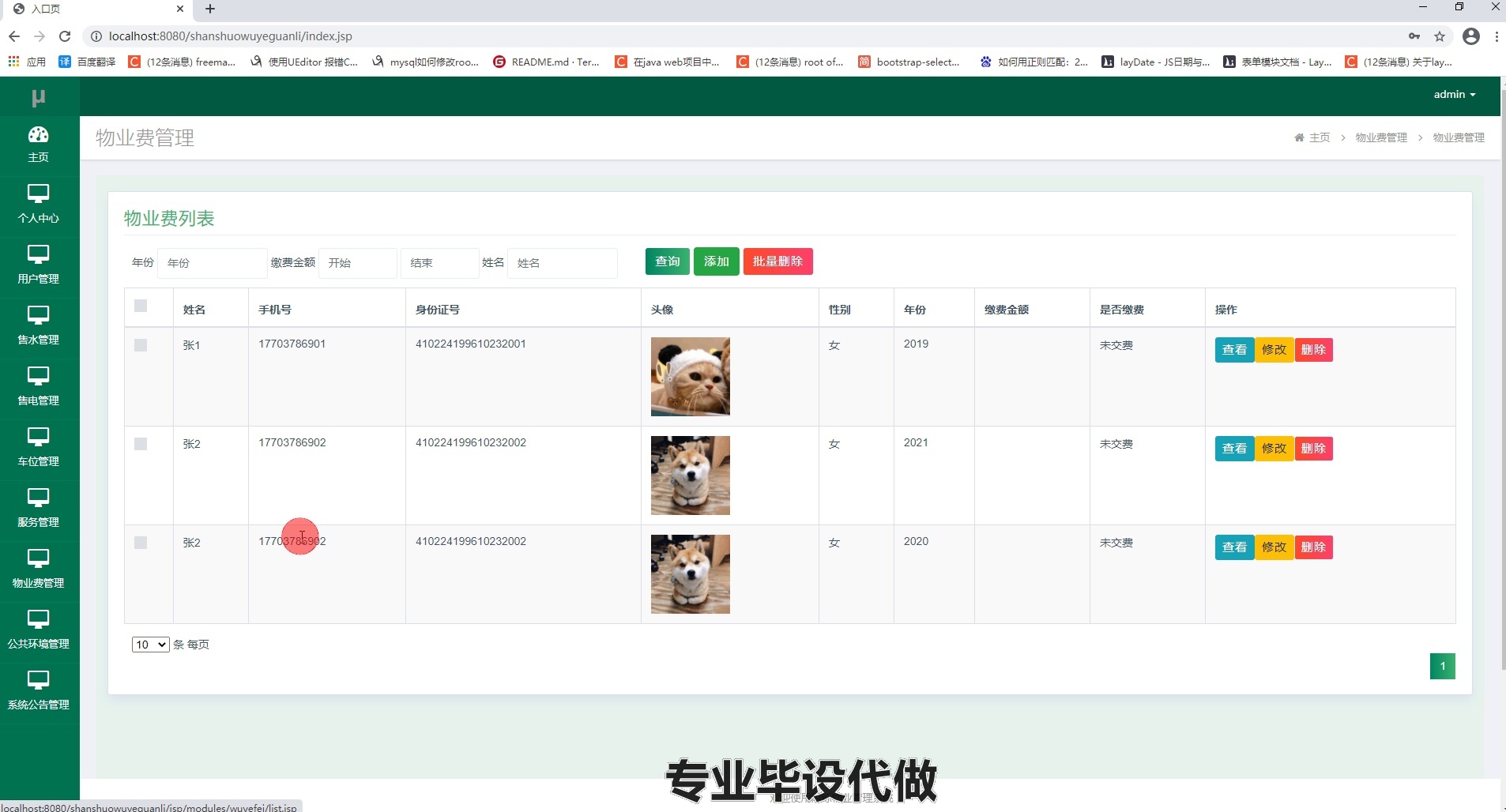The width and height of the screenshot is (1506, 812).
Task: Check the checkbox for 张2 year 2021
Action: (x=141, y=444)
